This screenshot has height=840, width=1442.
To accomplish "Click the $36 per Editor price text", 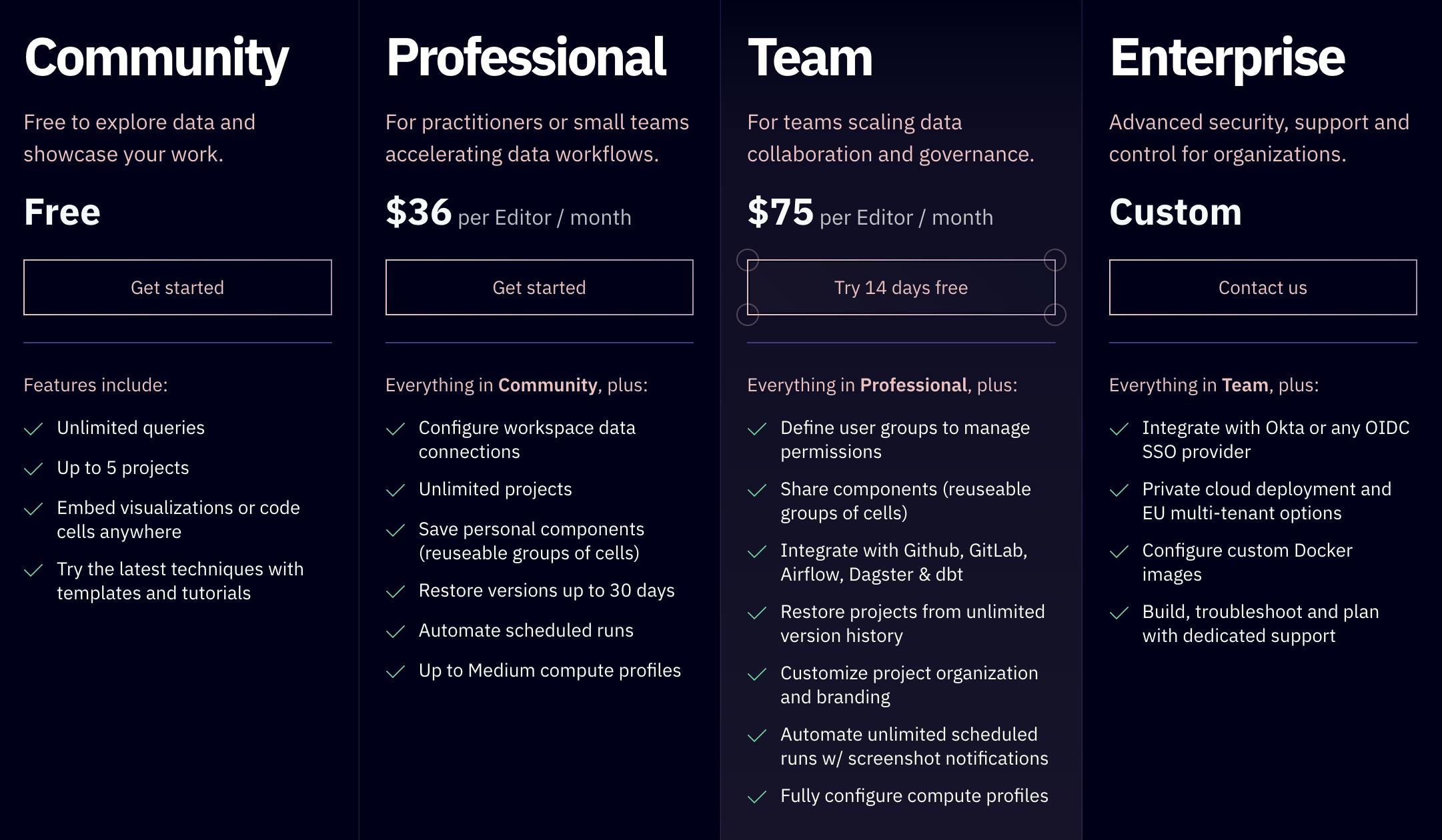I will pyautogui.click(x=508, y=213).
